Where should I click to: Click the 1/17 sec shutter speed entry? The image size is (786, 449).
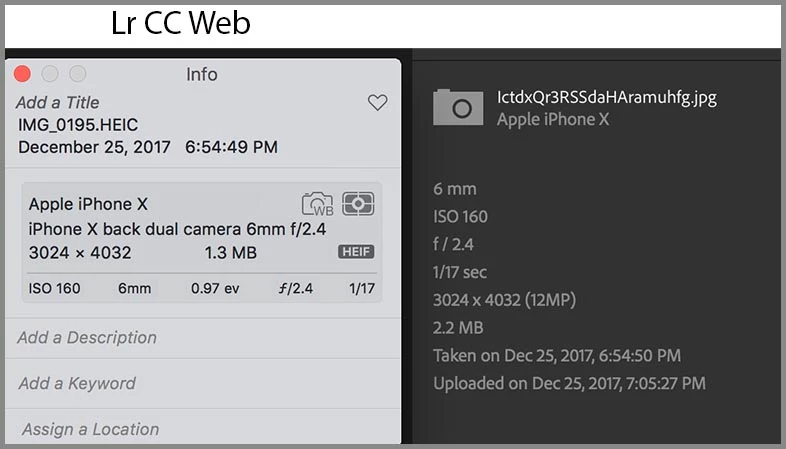click(x=459, y=271)
